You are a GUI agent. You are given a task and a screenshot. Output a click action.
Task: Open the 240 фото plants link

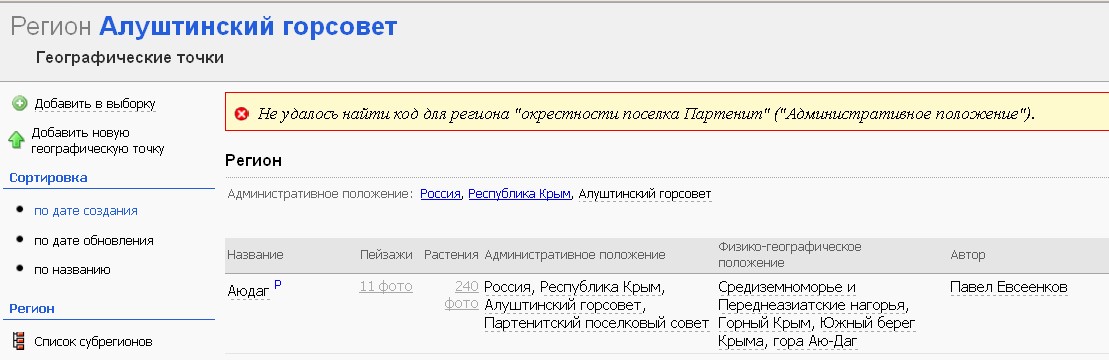tap(461, 295)
